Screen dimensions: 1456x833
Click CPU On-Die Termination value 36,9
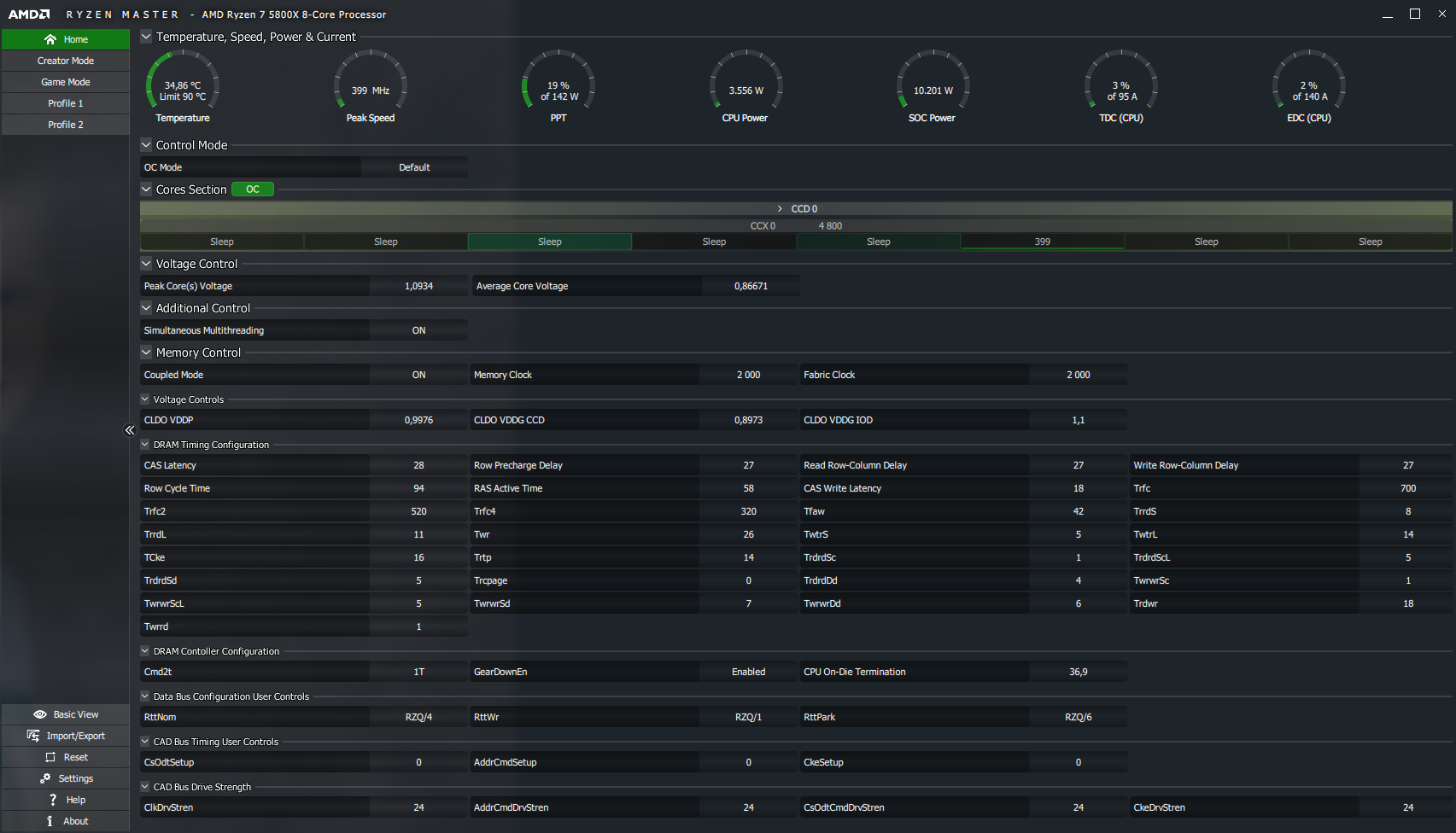pos(1079,672)
